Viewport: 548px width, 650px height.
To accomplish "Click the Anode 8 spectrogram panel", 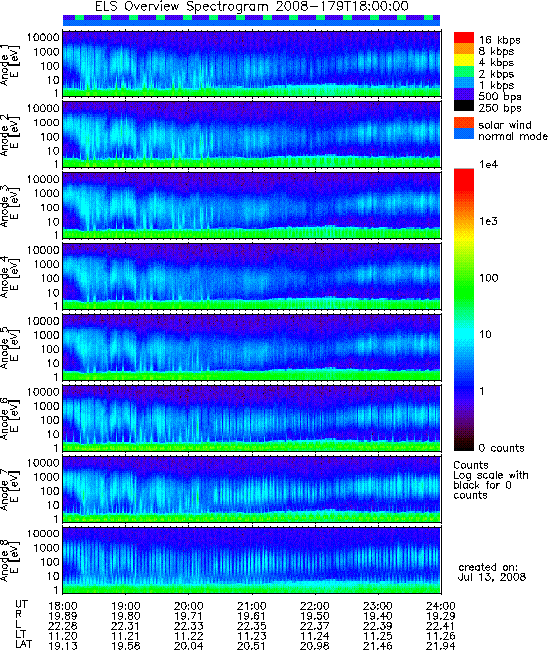I will point(252,560).
